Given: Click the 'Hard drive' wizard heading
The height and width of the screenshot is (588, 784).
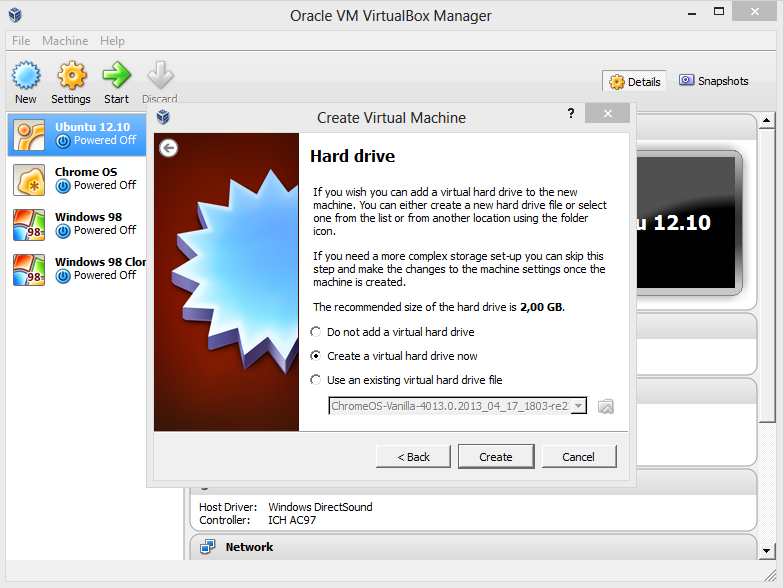Looking at the screenshot, I should pyautogui.click(x=352, y=156).
